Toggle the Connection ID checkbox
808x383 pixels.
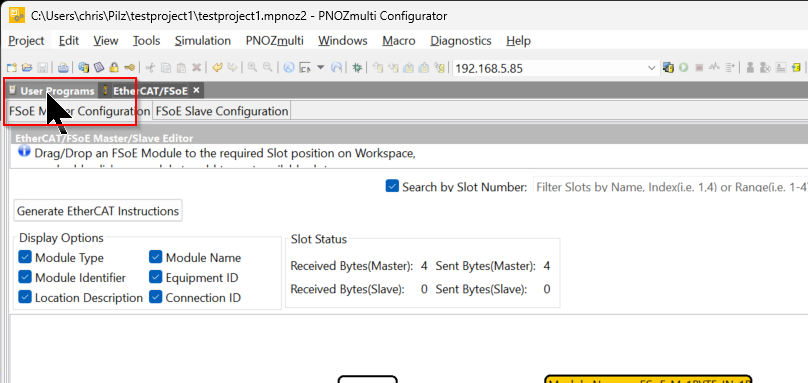[x=156, y=297]
